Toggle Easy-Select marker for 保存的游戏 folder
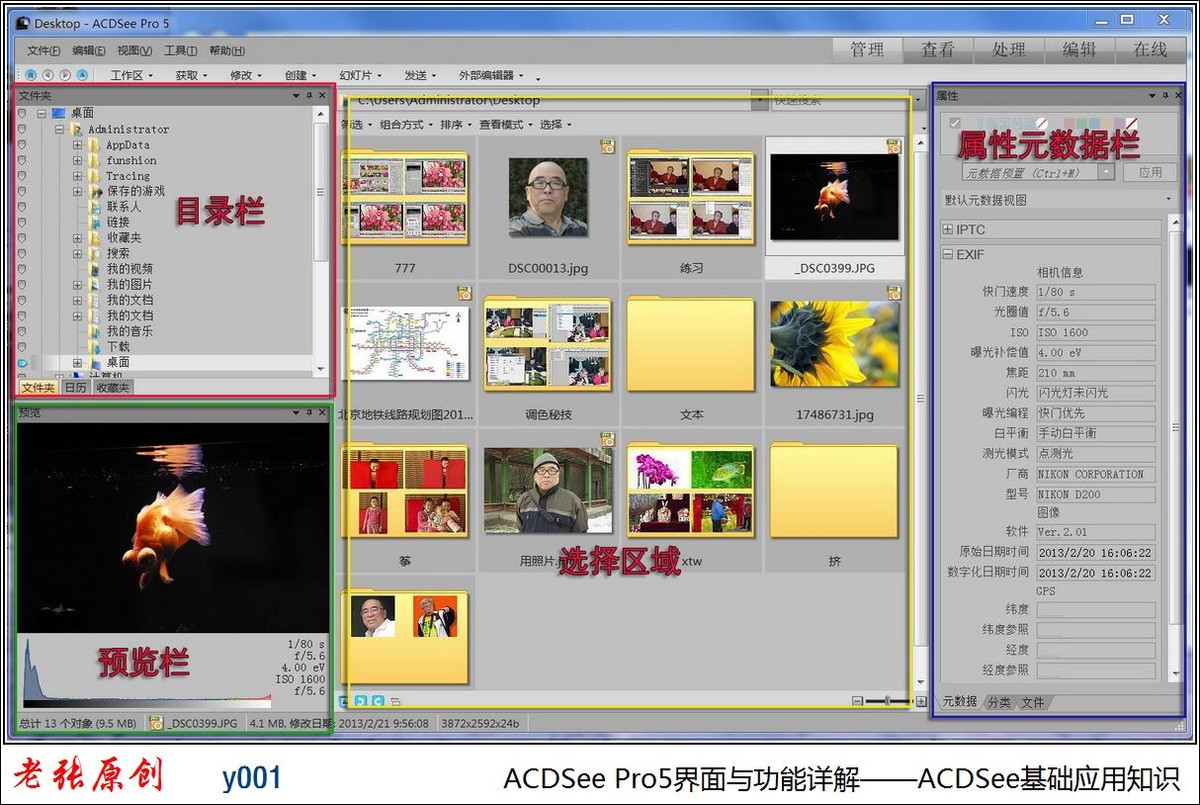Viewport: 1200px width, 805px height. click(22, 191)
